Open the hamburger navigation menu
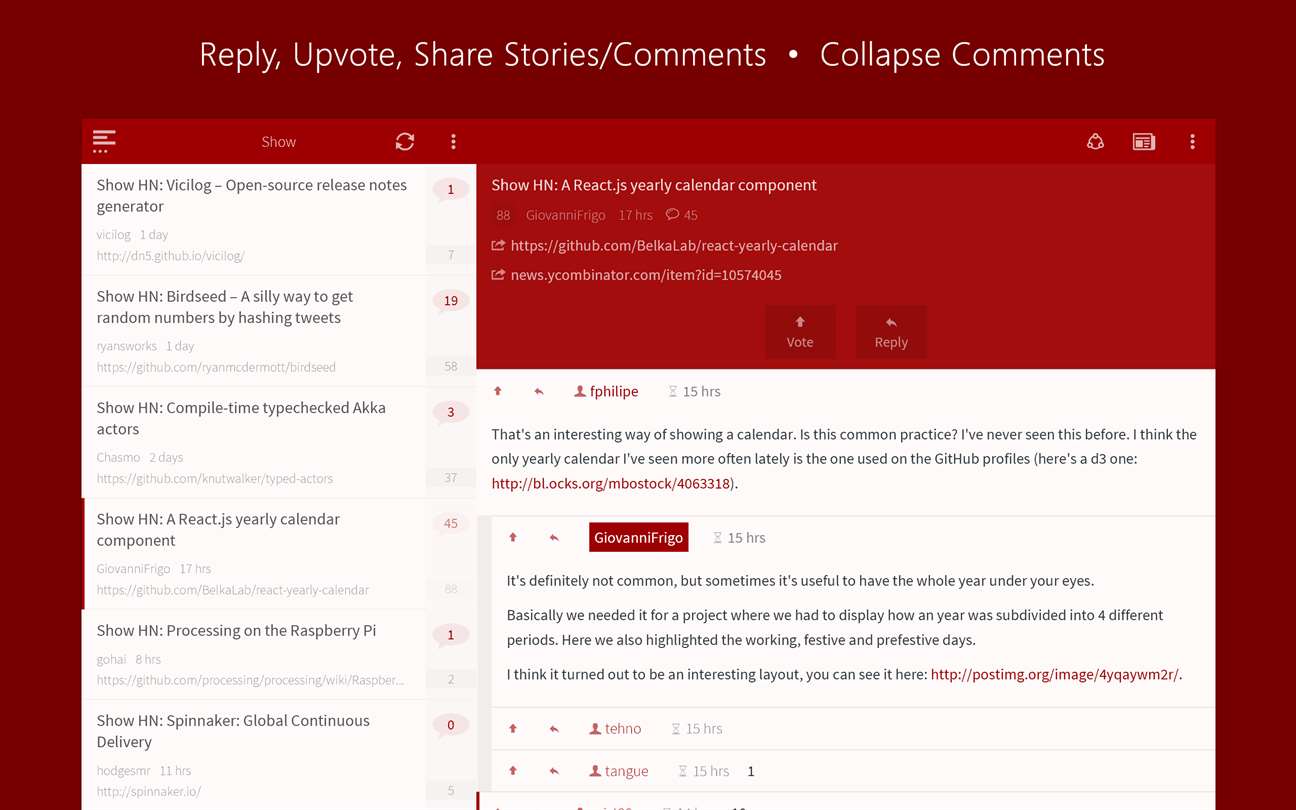The width and height of the screenshot is (1296, 810). point(104,141)
